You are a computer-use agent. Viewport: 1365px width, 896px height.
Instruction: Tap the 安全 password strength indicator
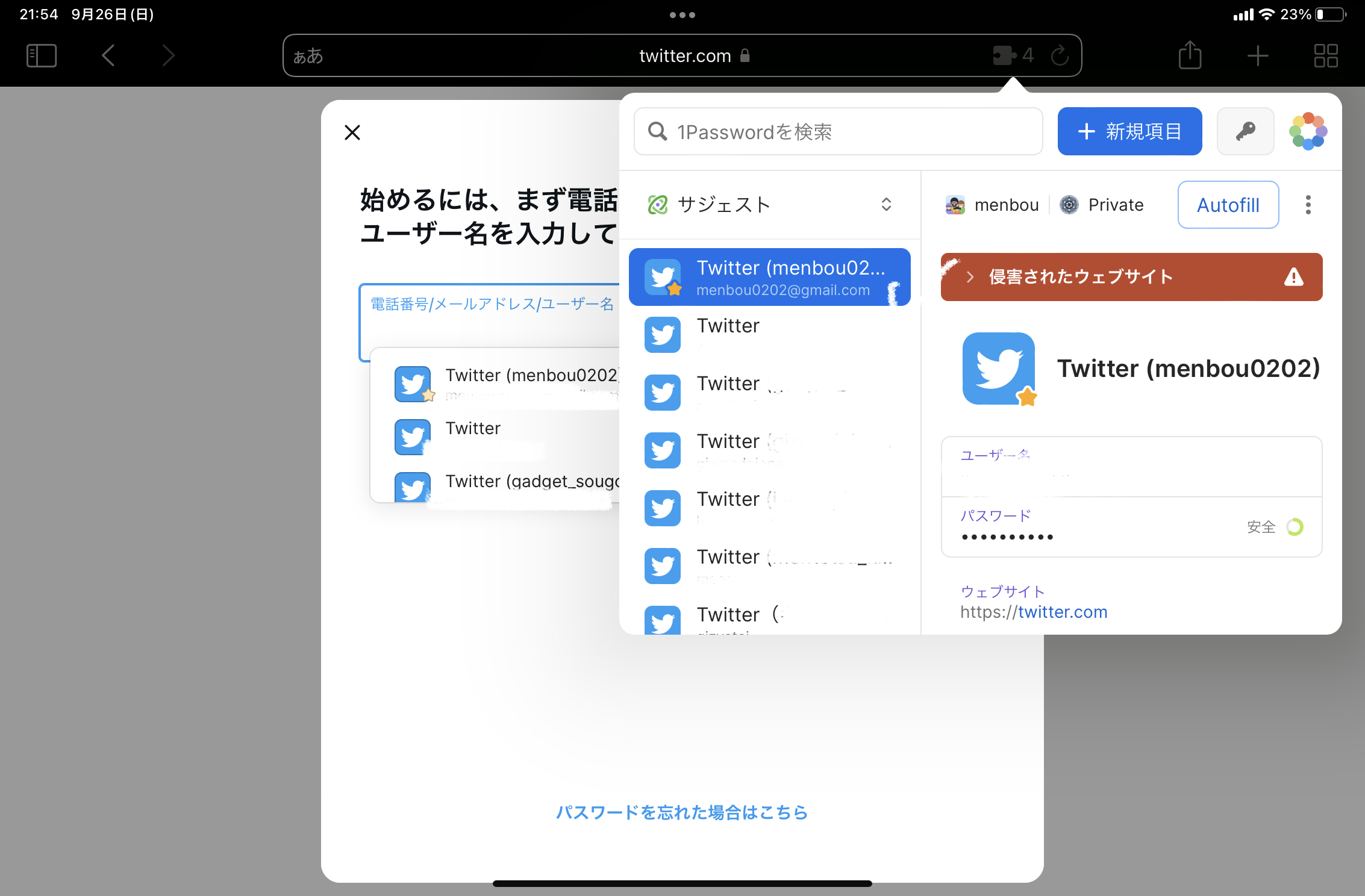(x=1275, y=527)
